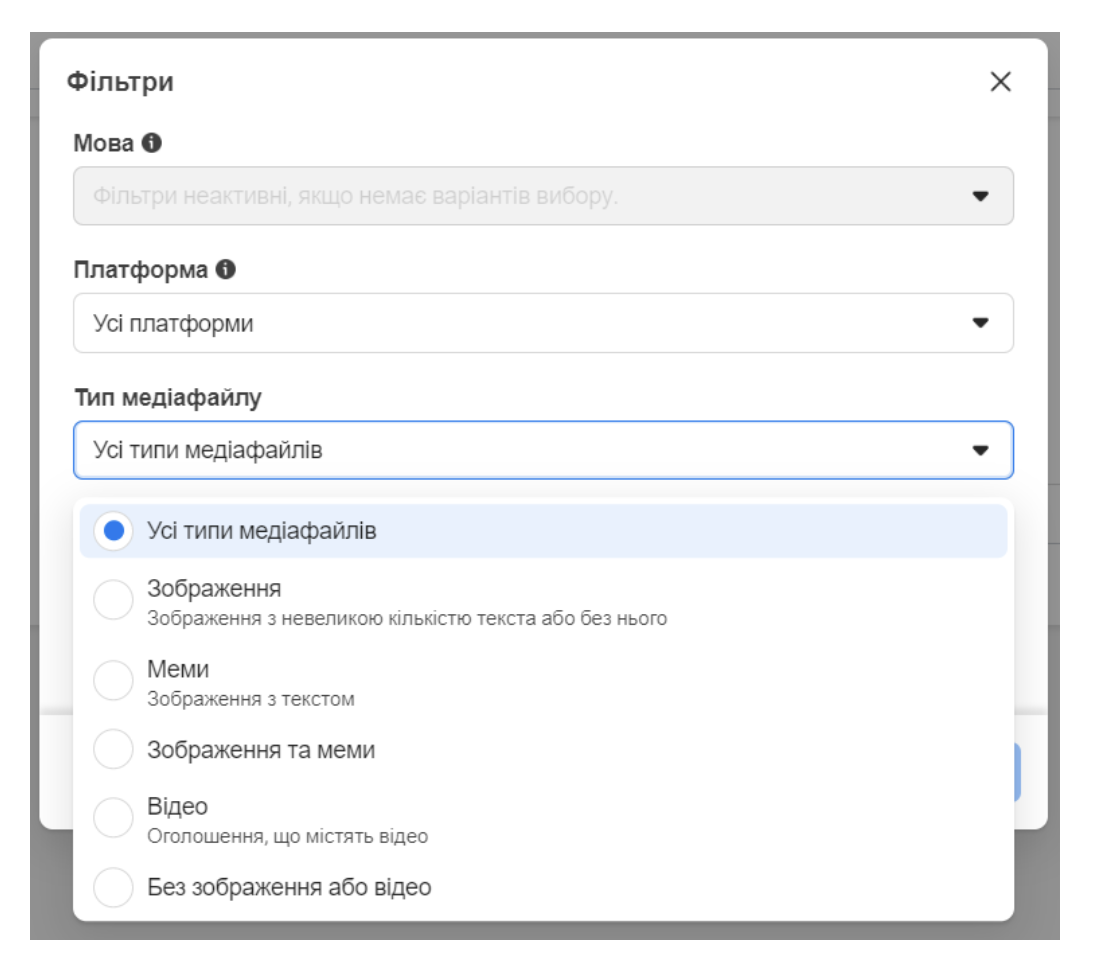Click the Фільтри dialog title

click(120, 82)
